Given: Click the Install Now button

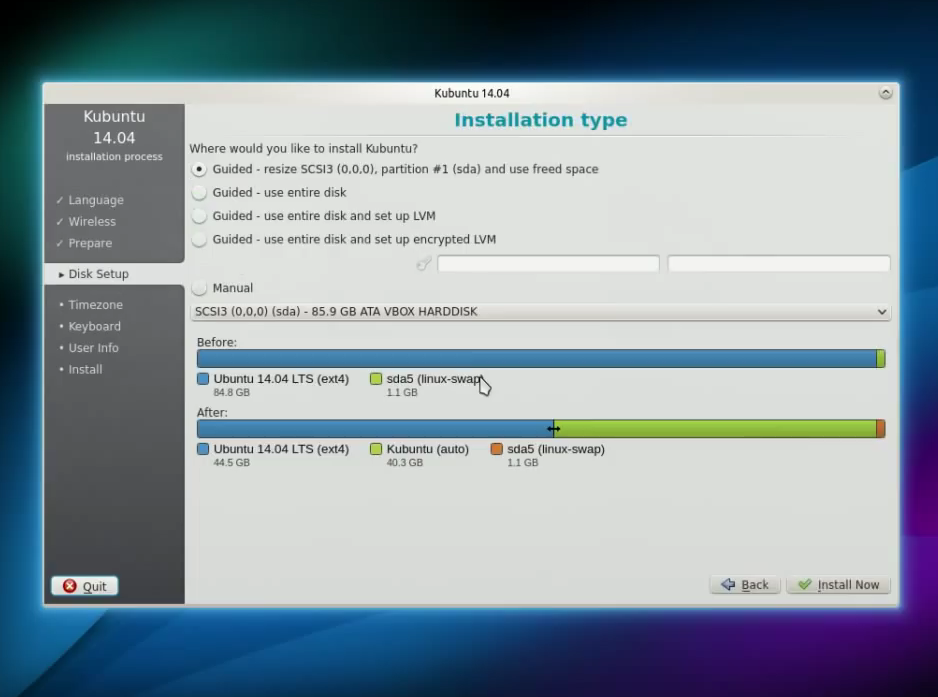Looking at the screenshot, I should point(838,585).
